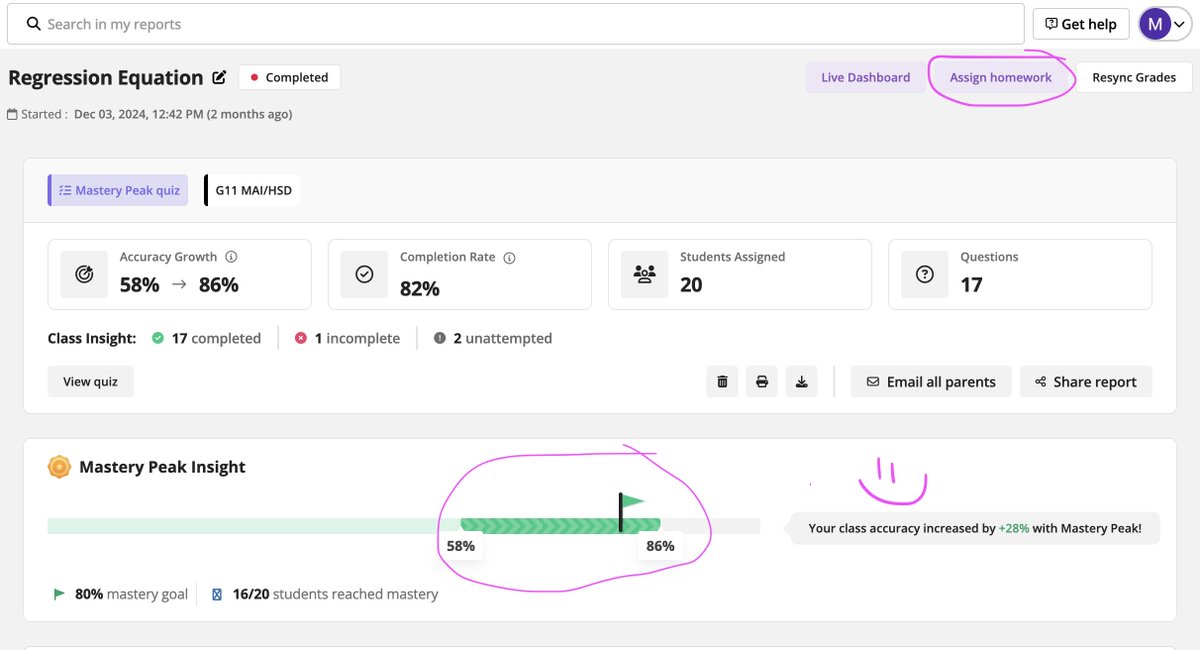Click the 2 unattempted insight text
The height and width of the screenshot is (650, 1200).
[502, 338]
